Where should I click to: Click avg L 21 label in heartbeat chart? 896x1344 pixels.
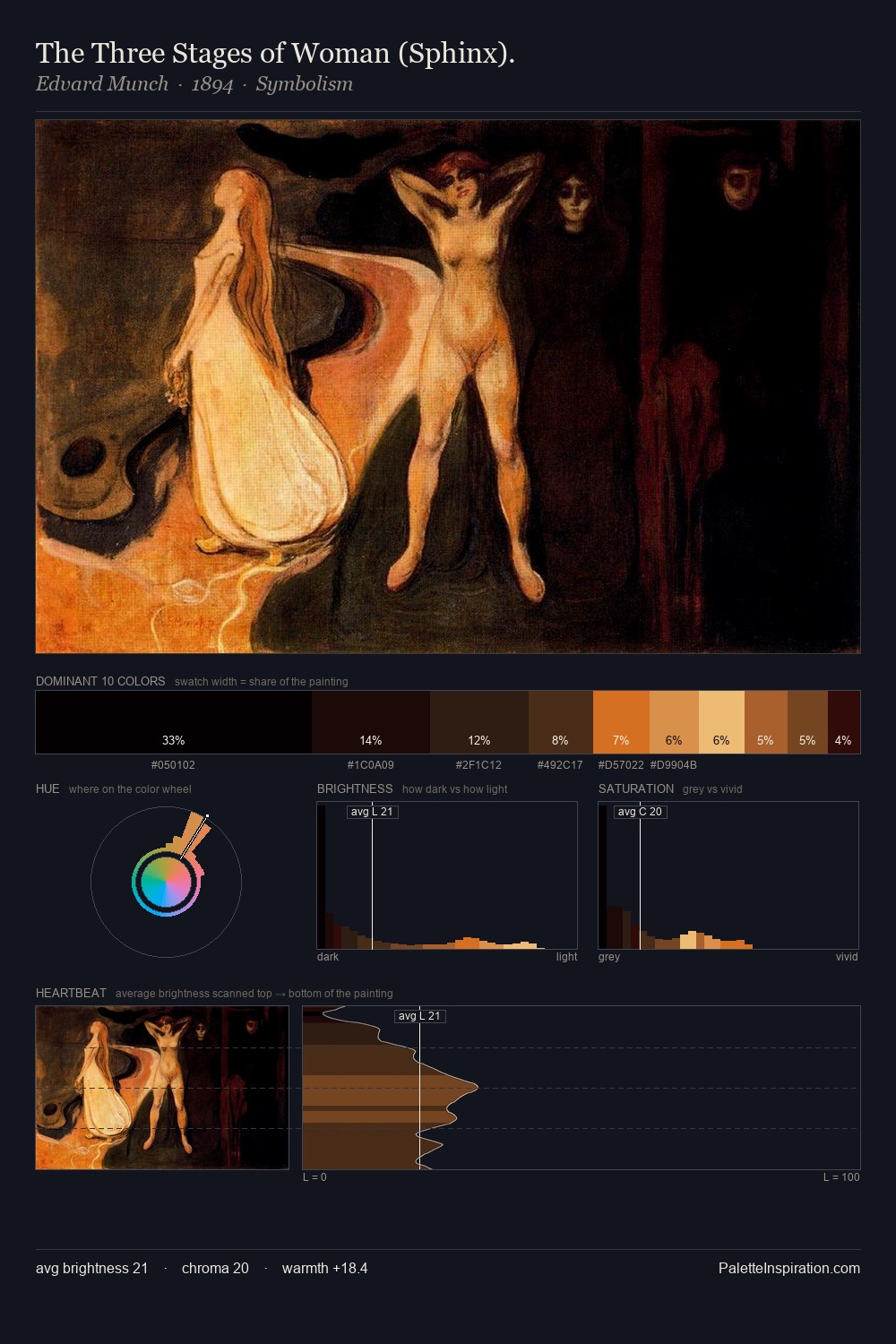point(420,1016)
